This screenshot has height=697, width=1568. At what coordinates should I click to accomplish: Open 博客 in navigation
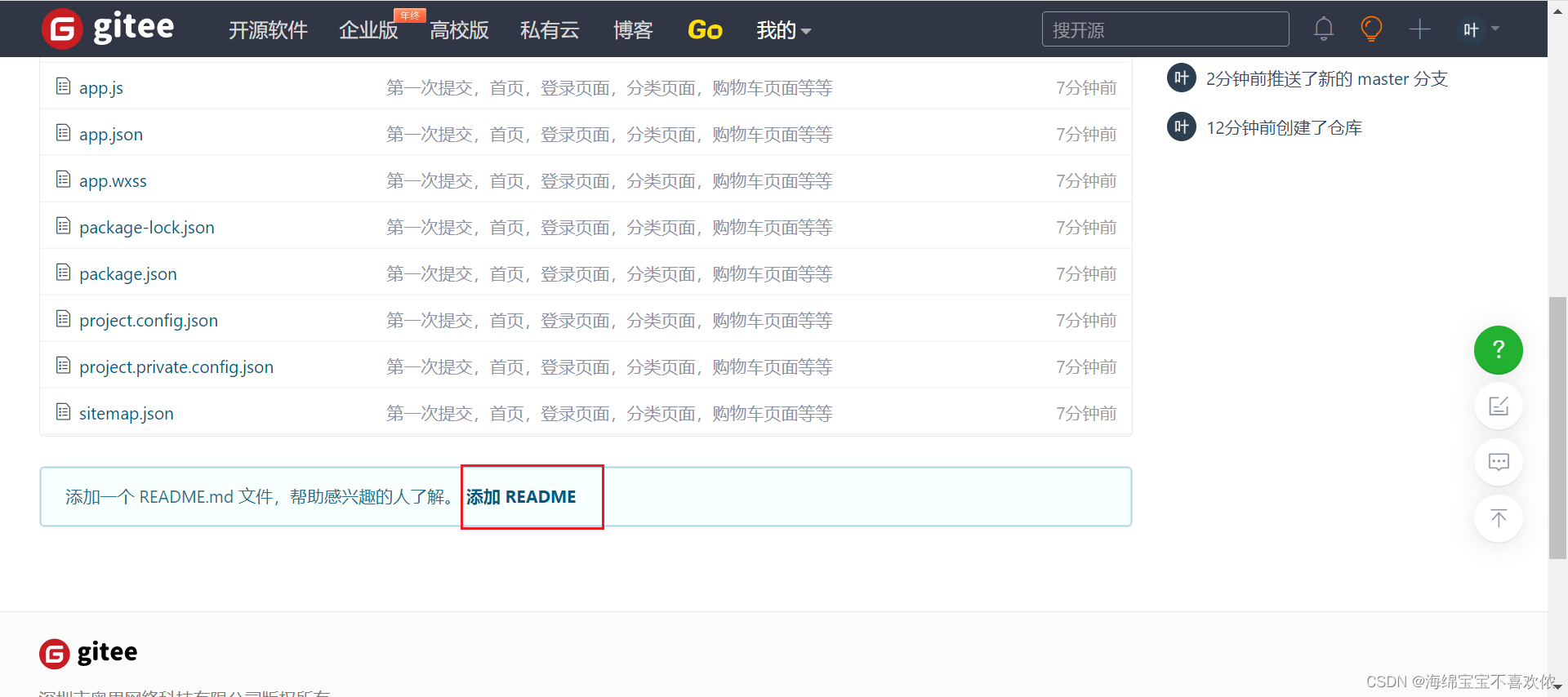coord(633,30)
